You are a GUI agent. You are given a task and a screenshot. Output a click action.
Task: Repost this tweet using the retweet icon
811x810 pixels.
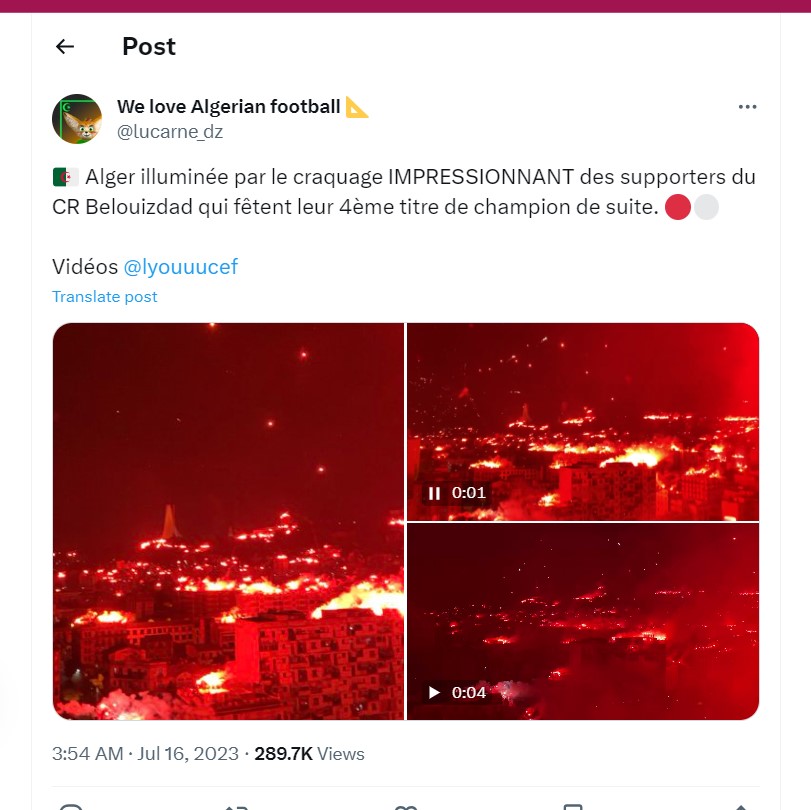coord(237,805)
